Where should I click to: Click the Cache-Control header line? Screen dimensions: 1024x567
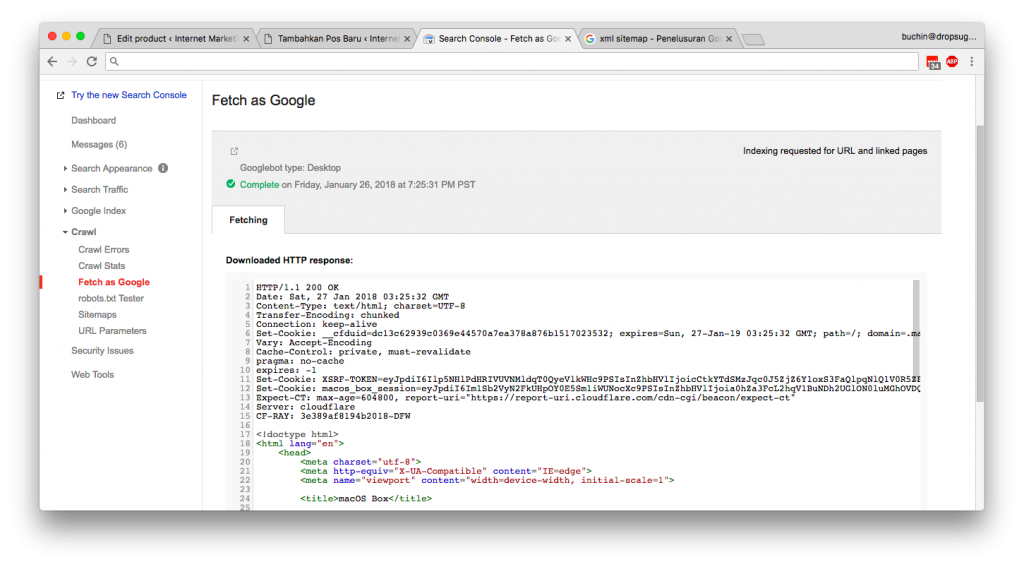tap(363, 351)
